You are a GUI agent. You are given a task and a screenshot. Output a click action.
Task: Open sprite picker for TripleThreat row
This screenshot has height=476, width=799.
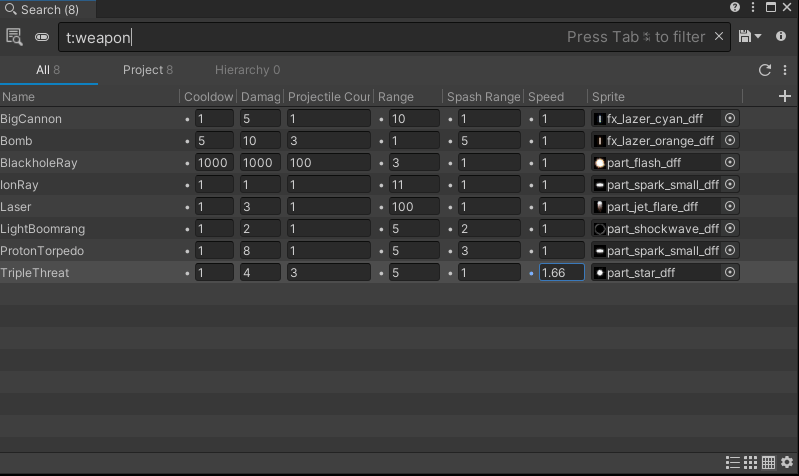(730, 273)
